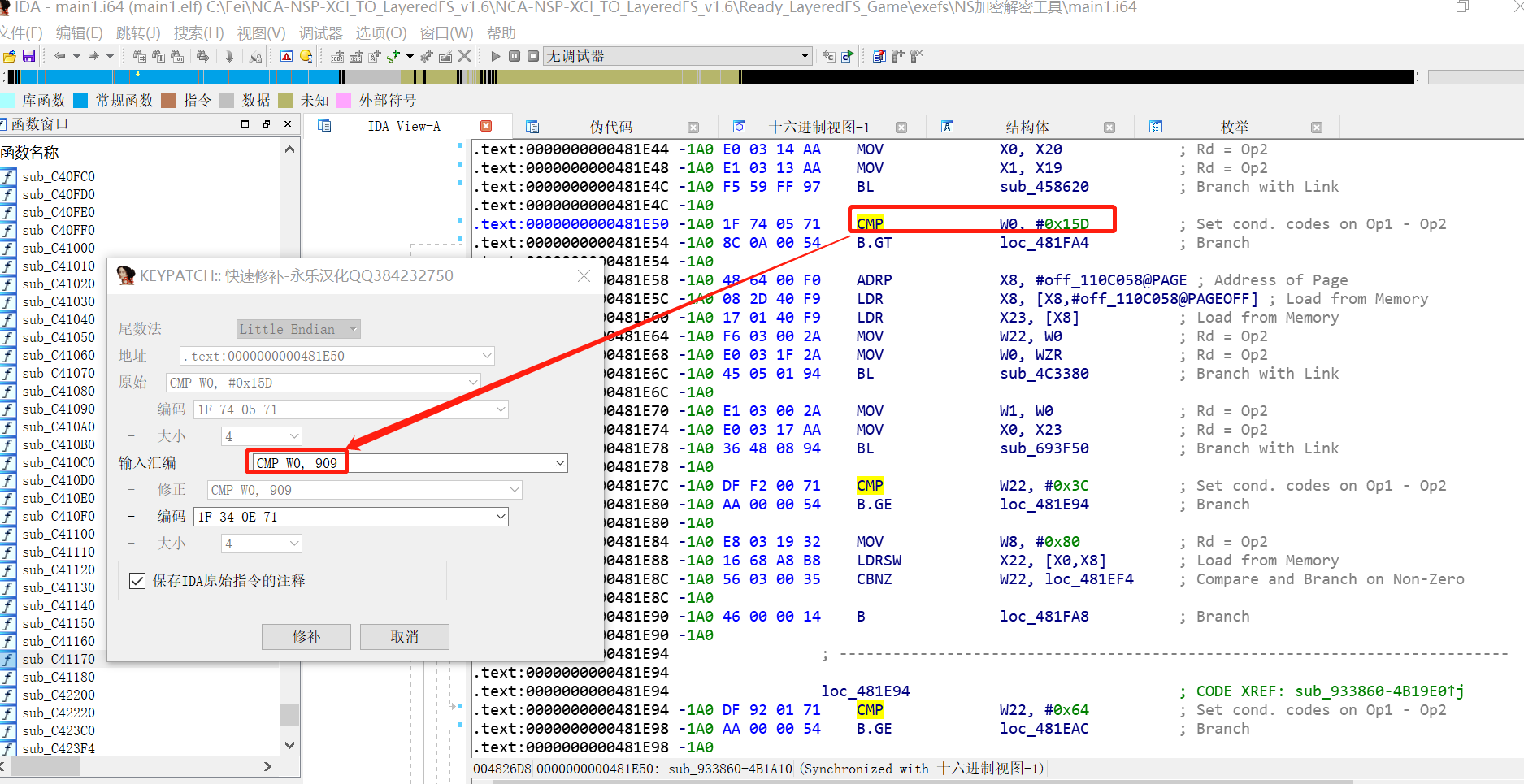The height and width of the screenshot is (784, 1524).
Task: Switch to the 伪代码 tab
Action: tap(611, 127)
